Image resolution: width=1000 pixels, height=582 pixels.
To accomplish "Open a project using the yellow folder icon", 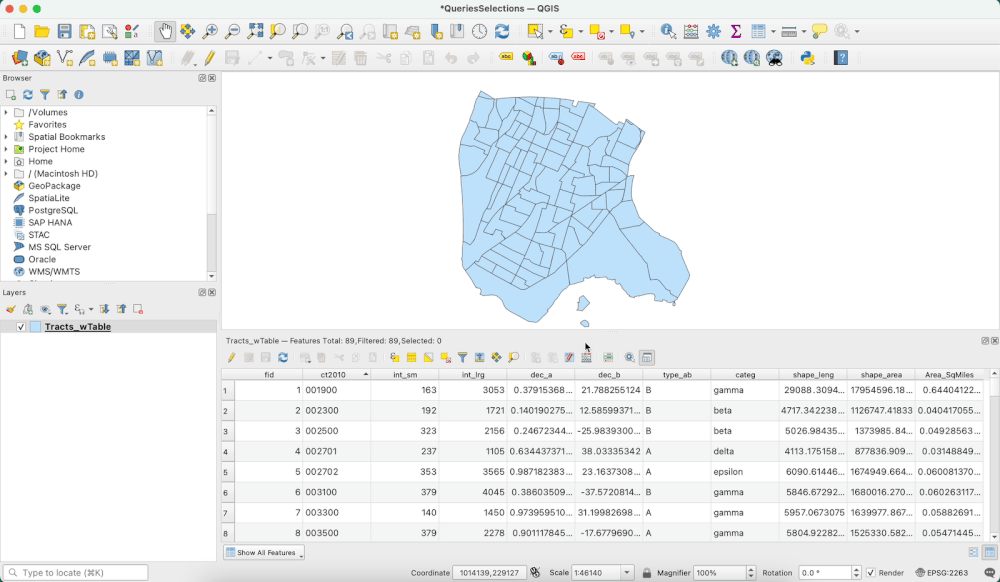I will (x=42, y=31).
